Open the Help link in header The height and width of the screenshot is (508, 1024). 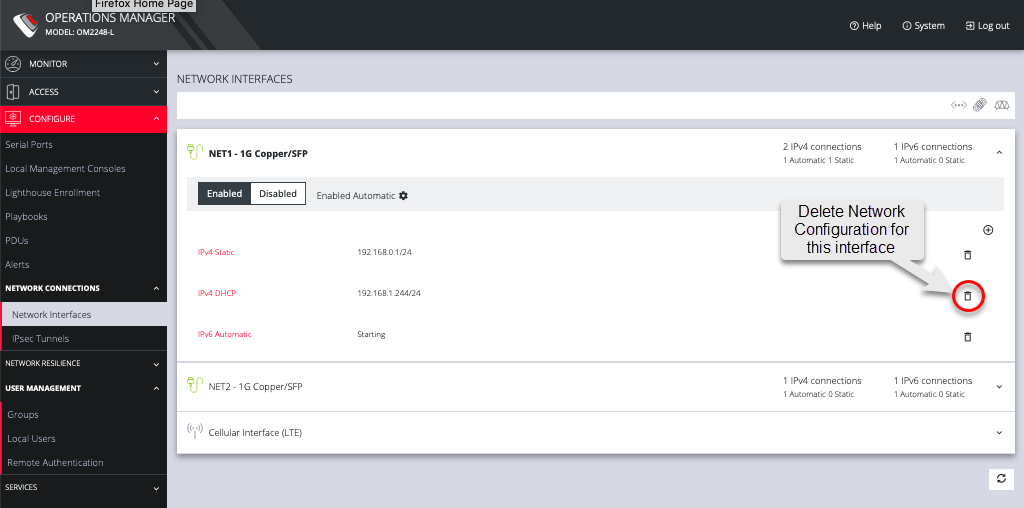(865, 26)
